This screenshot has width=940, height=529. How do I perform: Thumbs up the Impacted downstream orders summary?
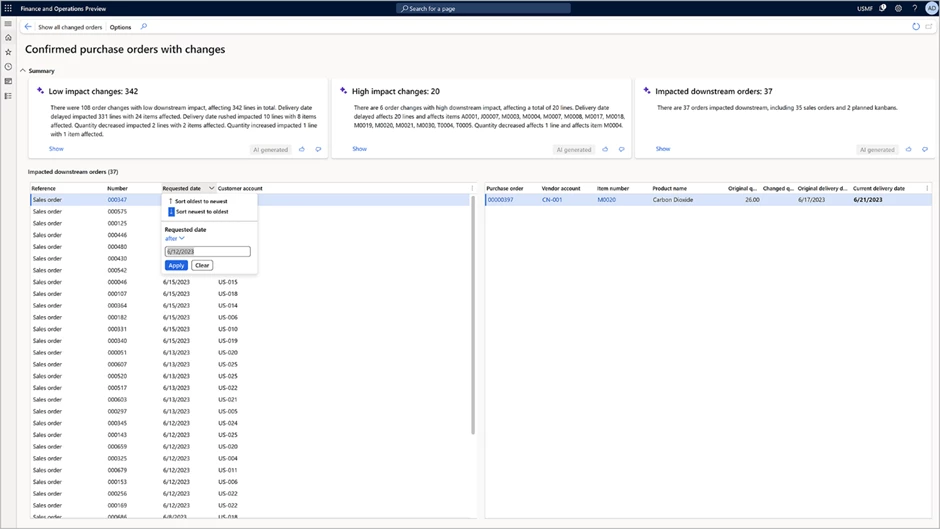pos(909,149)
